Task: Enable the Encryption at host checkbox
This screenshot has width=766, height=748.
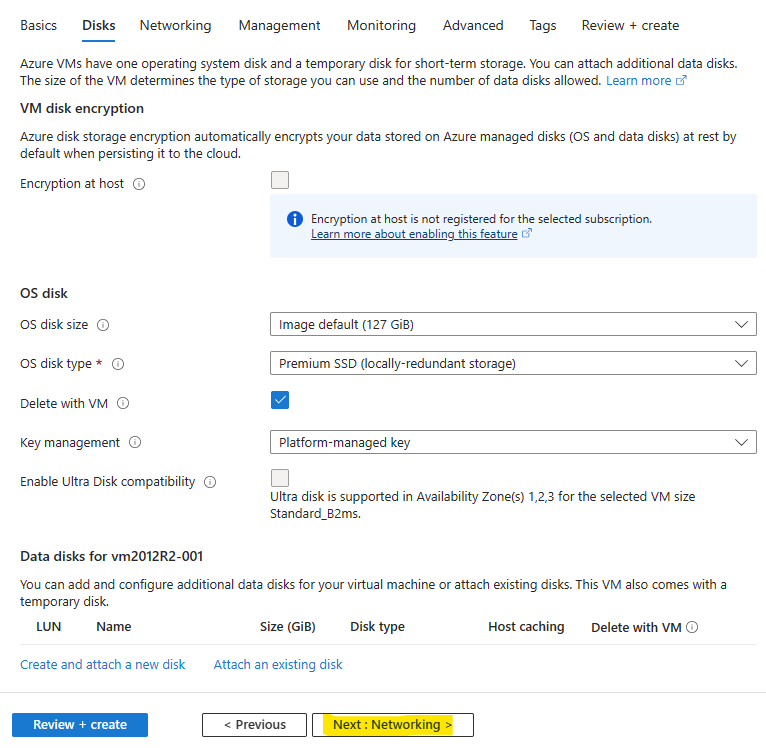Action: coord(280,180)
